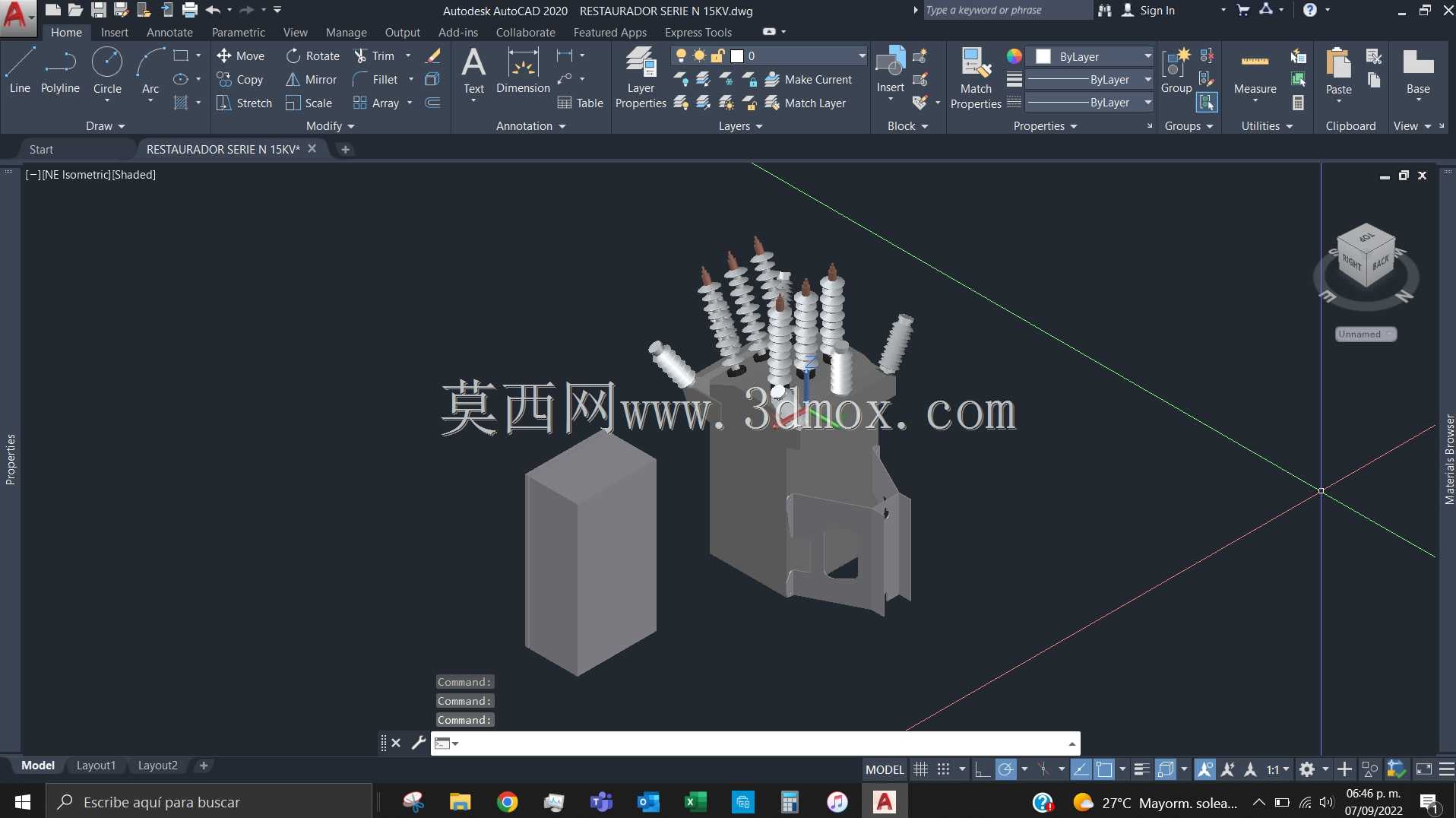1456x818 pixels.
Task: Click the ByLayer color square swatch
Action: pyautogui.click(x=1043, y=56)
